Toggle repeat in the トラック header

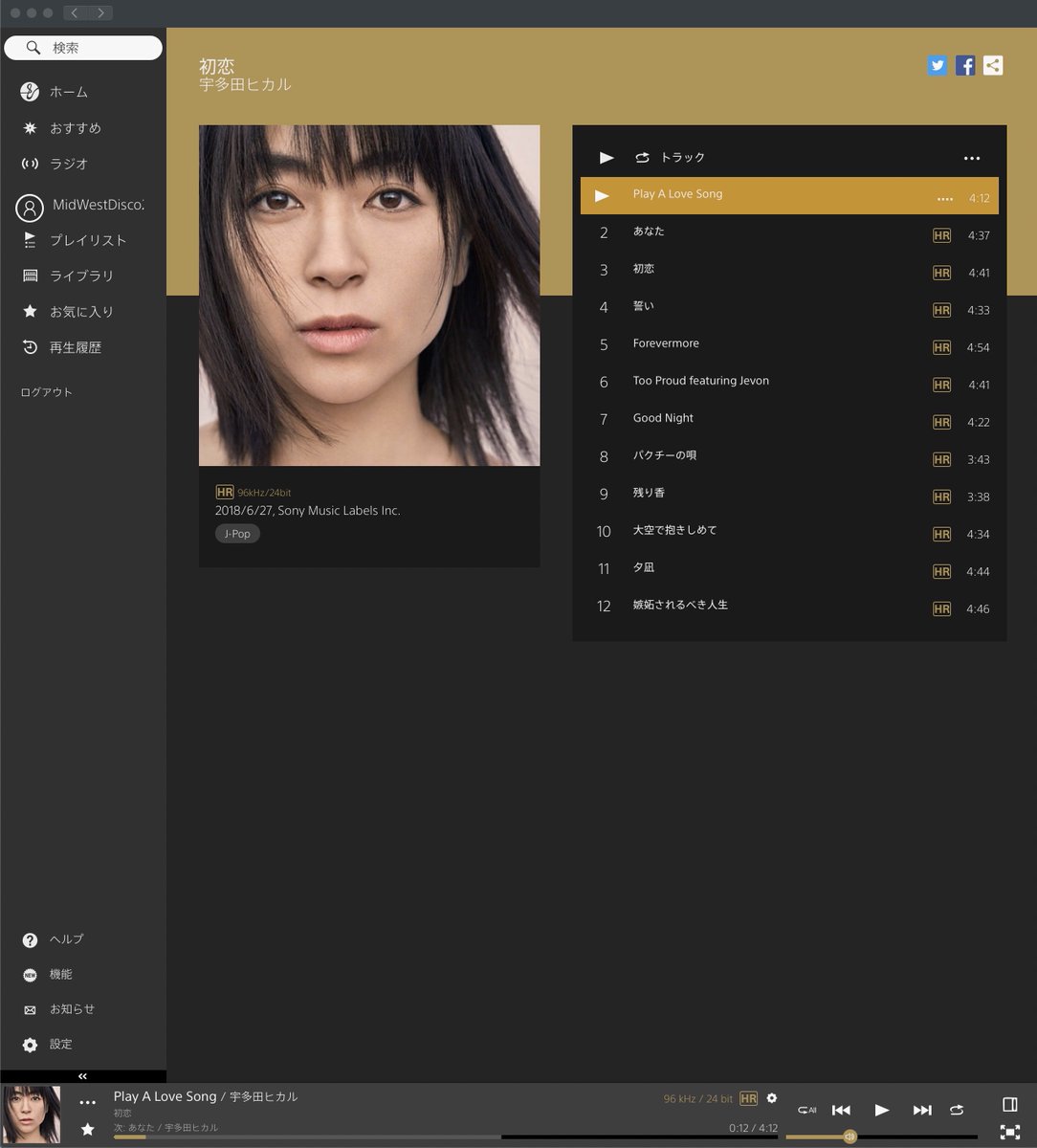coord(642,157)
